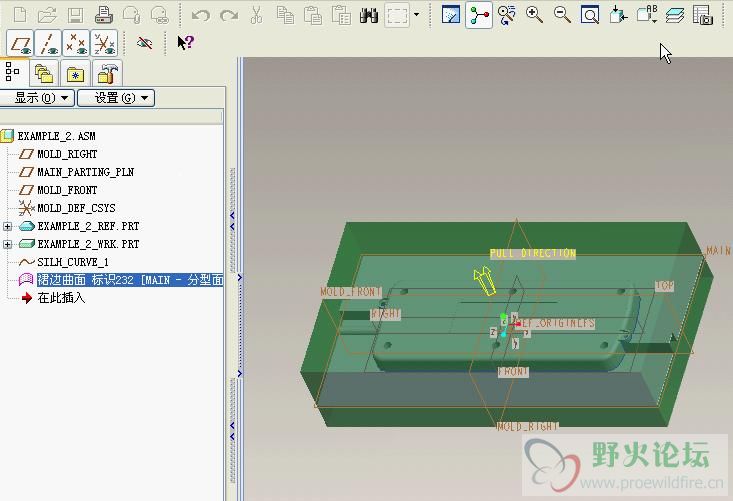The height and width of the screenshot is (501, 733).
Task: Open Paste Special icon
Action: pyautogui.click(x=341, y=15)
